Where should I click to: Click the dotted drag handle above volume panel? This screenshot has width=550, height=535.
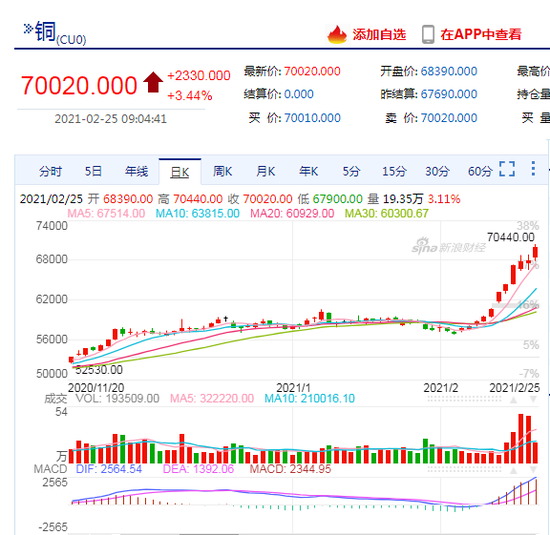pyautogui.click(x=464, y=399)
